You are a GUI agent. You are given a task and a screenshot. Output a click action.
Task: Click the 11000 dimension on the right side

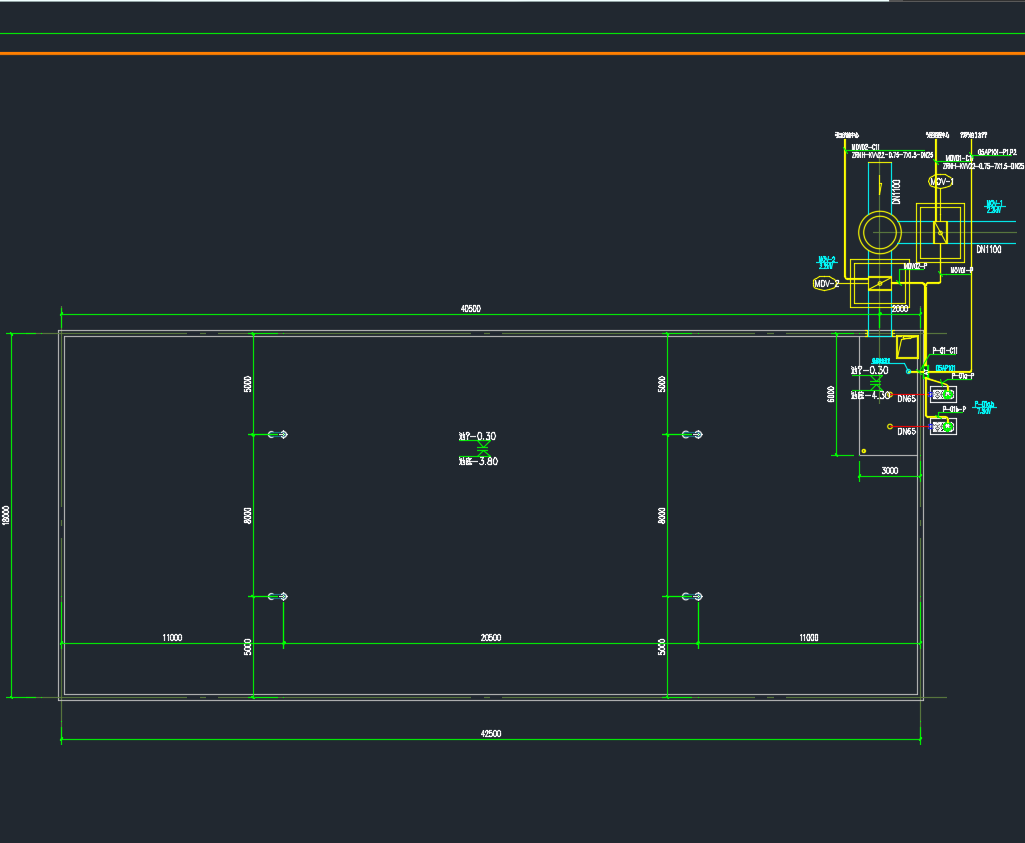[809, 637]
